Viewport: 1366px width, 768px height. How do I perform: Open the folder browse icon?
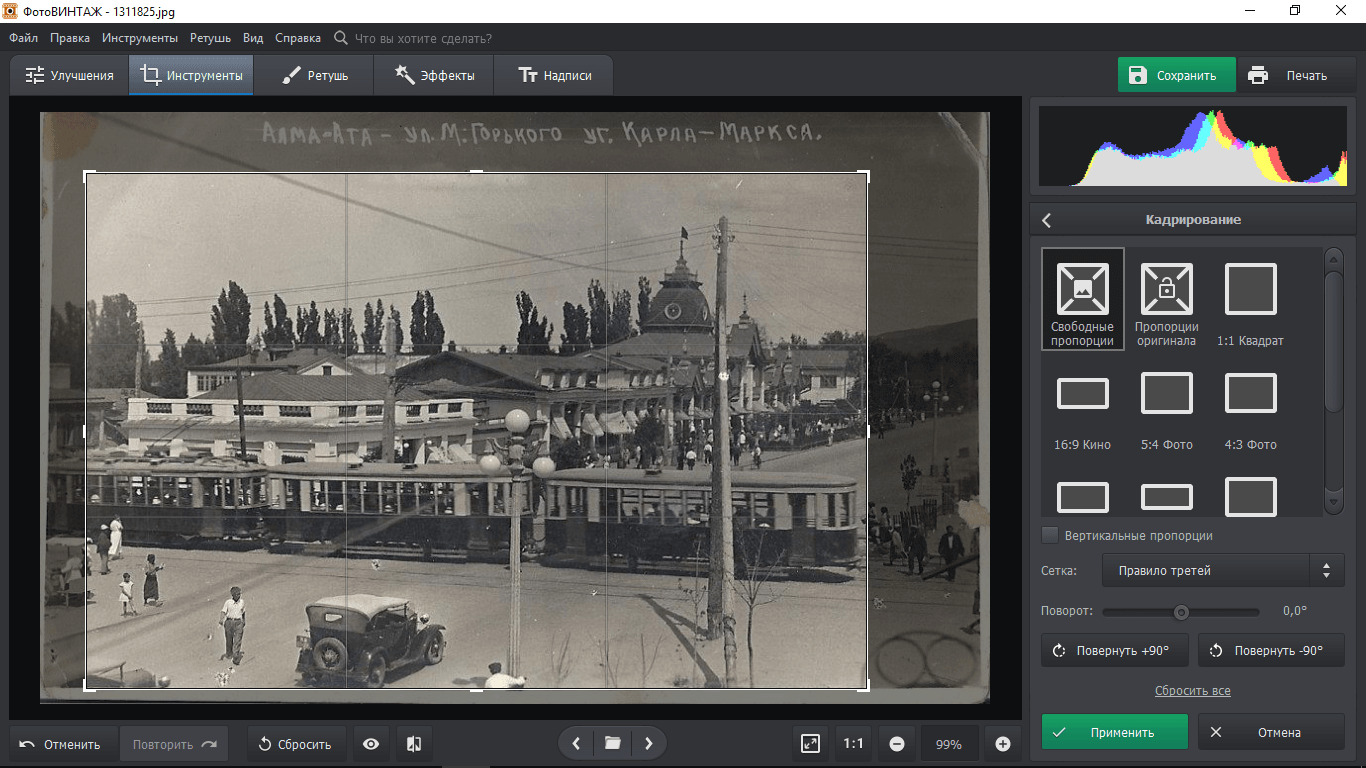click(613, 743)
